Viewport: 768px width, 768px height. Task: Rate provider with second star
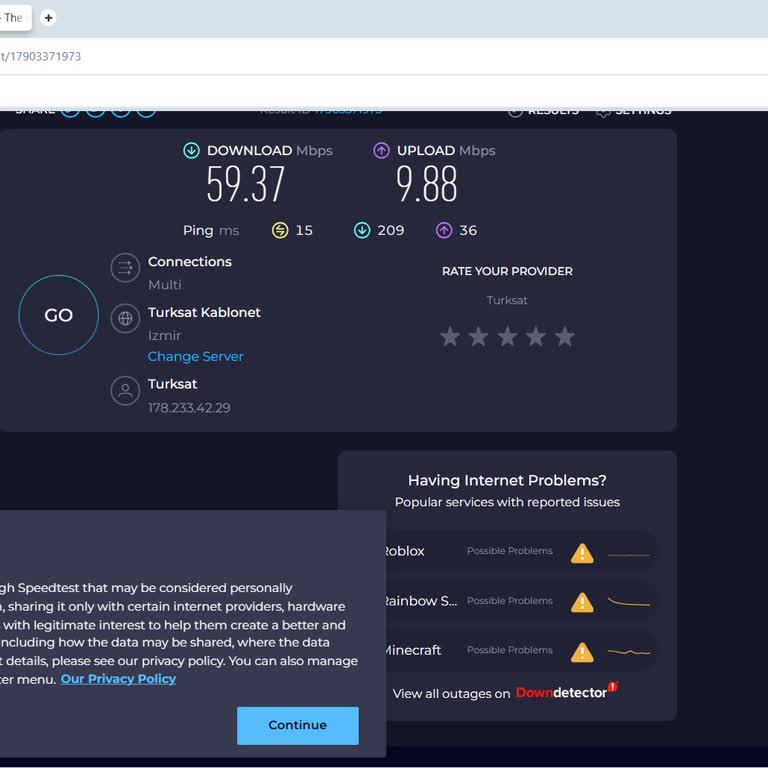(x=478, y=337)
